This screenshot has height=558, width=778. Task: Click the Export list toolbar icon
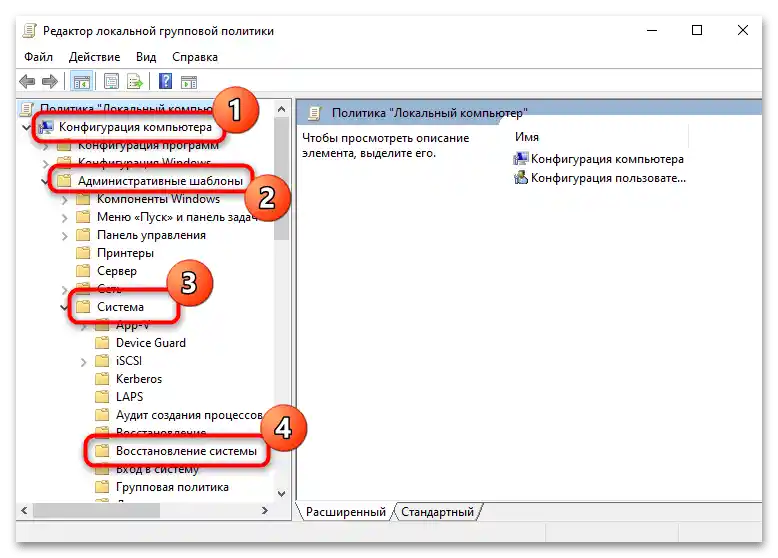(x=135, y=81)
